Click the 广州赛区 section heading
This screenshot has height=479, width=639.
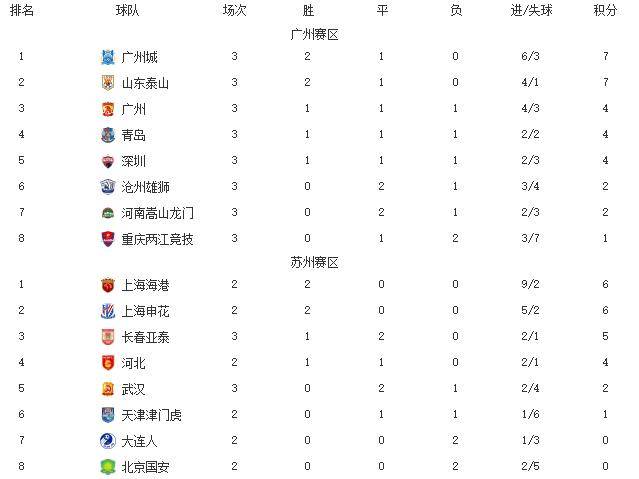314,35
